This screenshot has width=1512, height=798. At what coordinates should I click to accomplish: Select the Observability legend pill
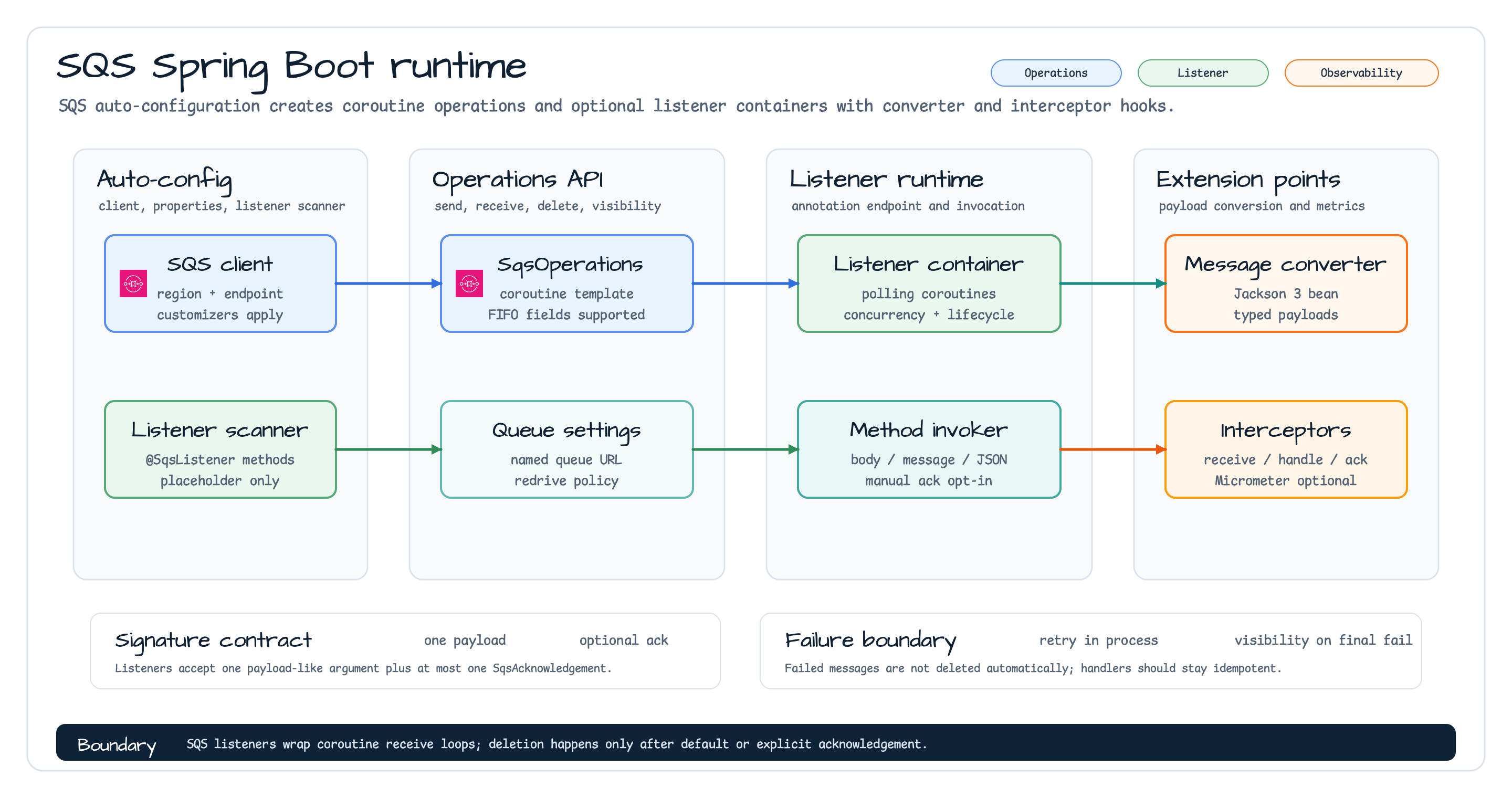click(x=1361, y=73)
